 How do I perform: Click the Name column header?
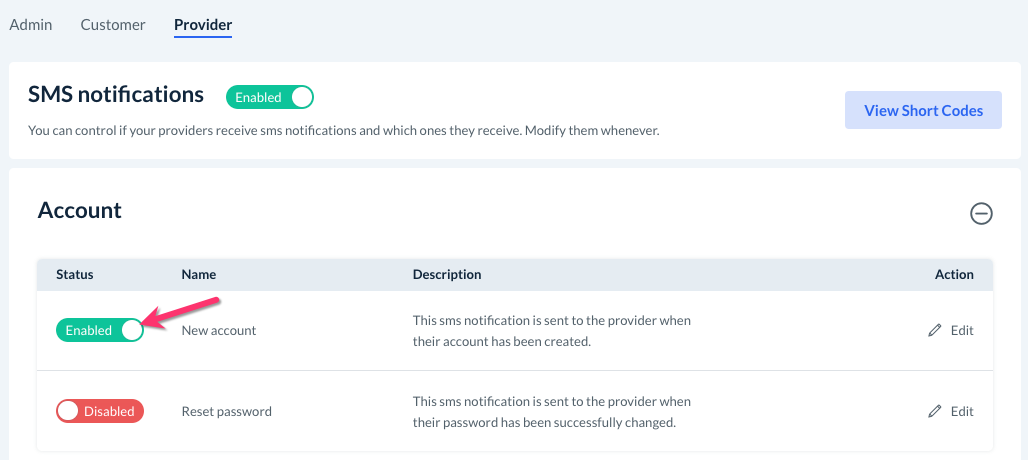[199, 274]
